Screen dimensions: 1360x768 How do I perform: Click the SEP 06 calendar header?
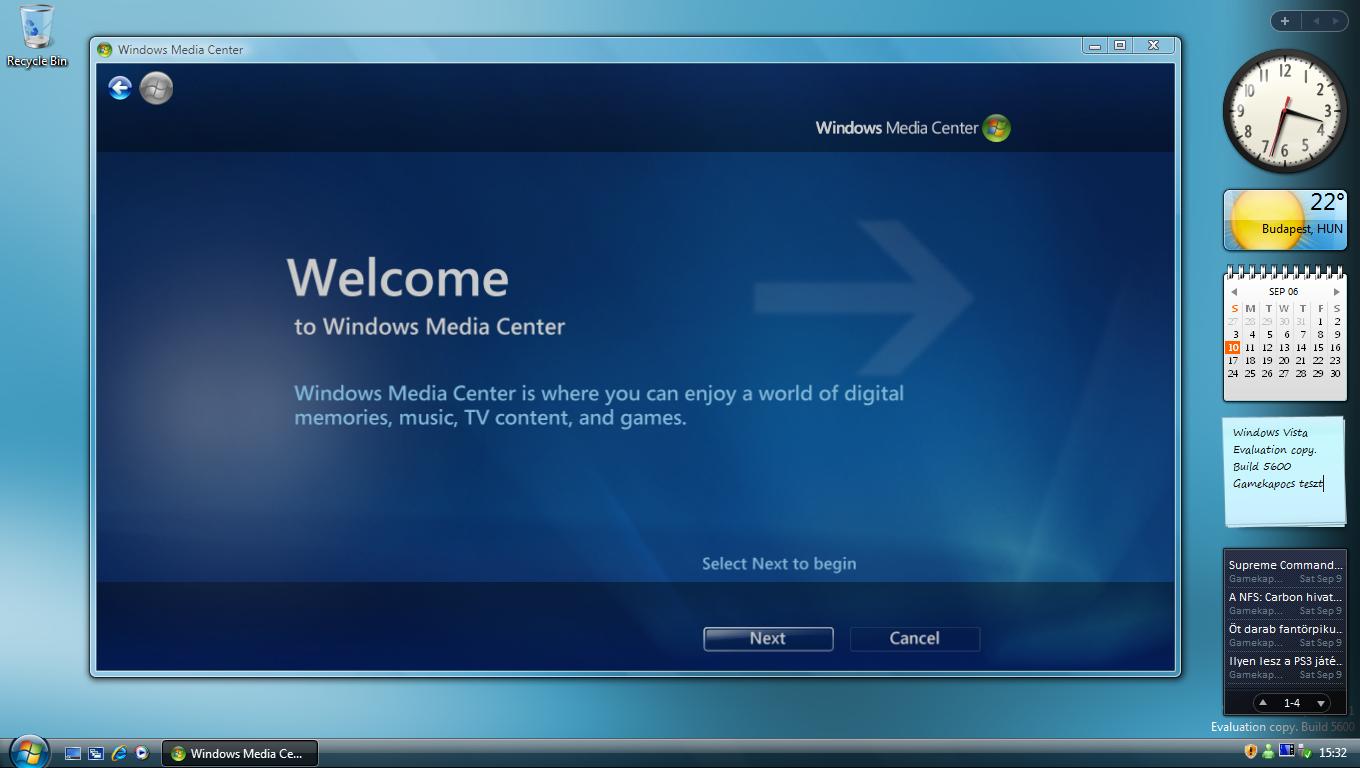pyautogui.click(x=1284, y=292)
